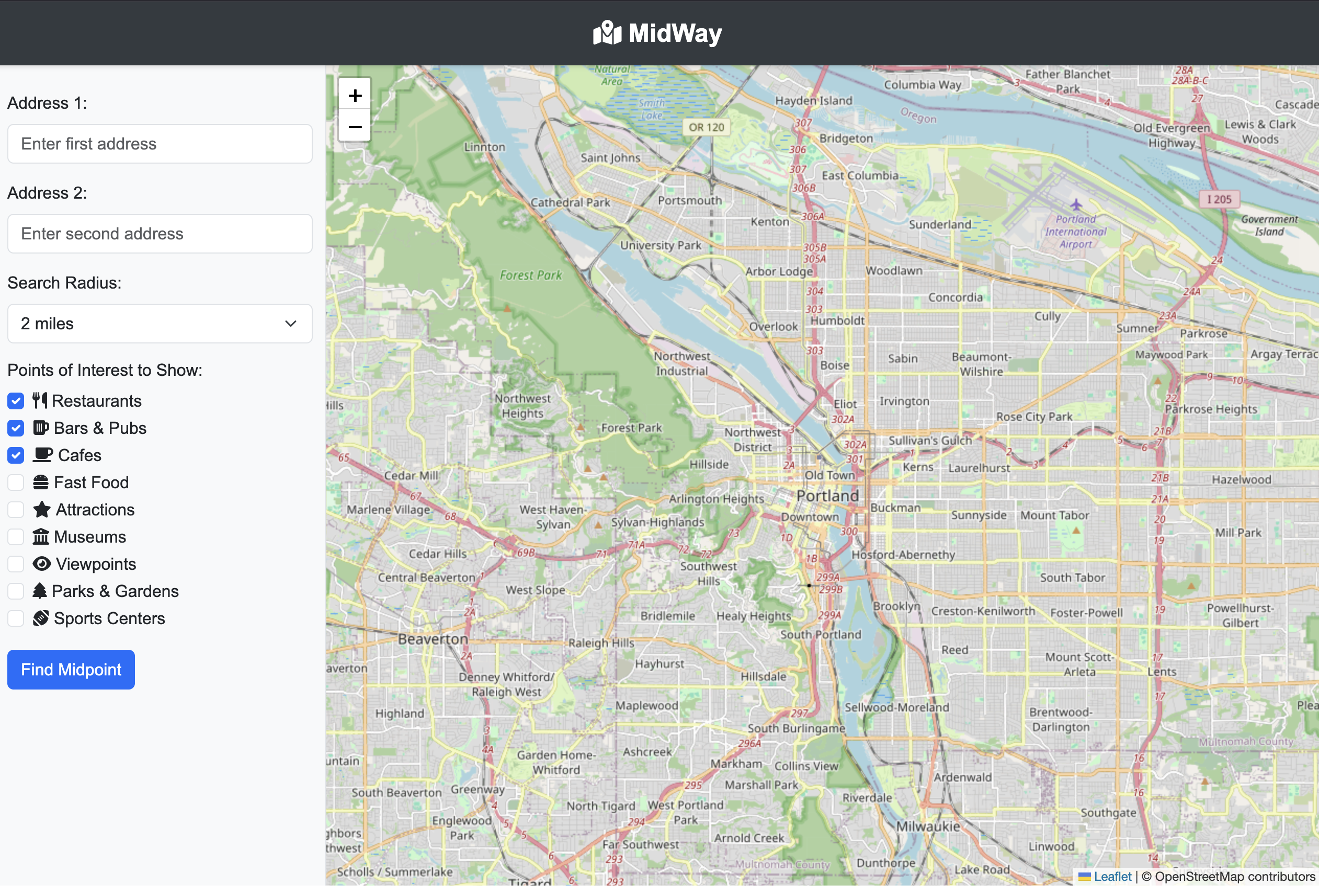Click the map zoom-out minus control

tap(354, 126)
